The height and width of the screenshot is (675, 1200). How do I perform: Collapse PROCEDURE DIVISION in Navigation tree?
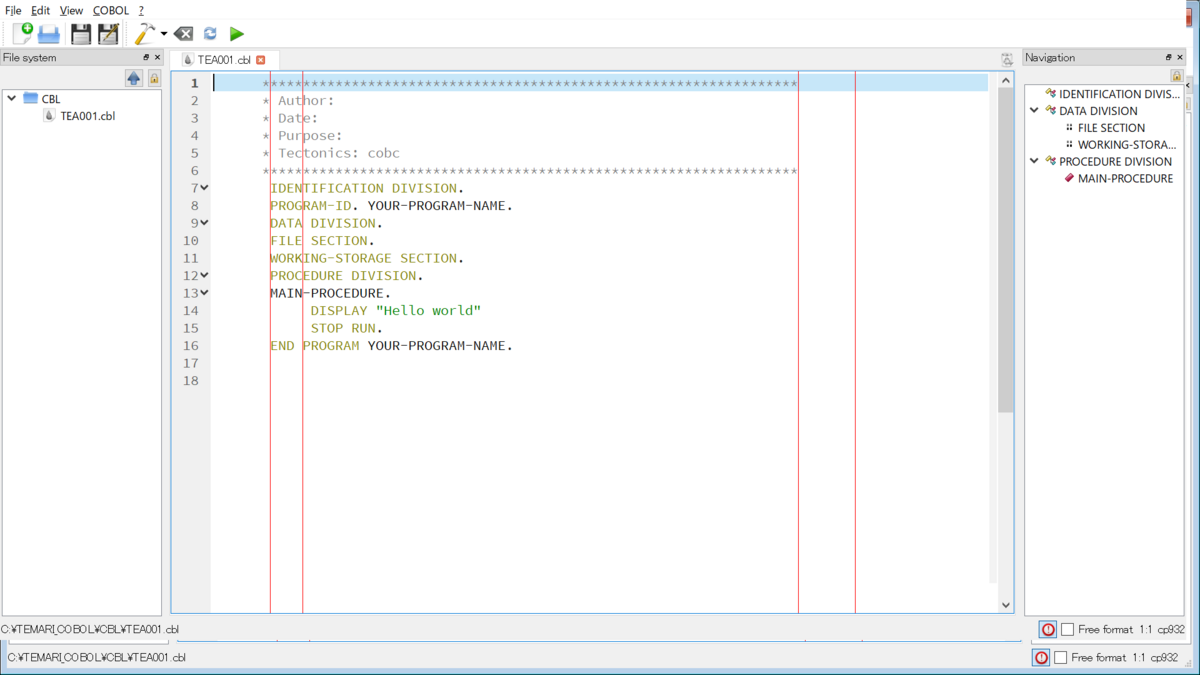1034,161
